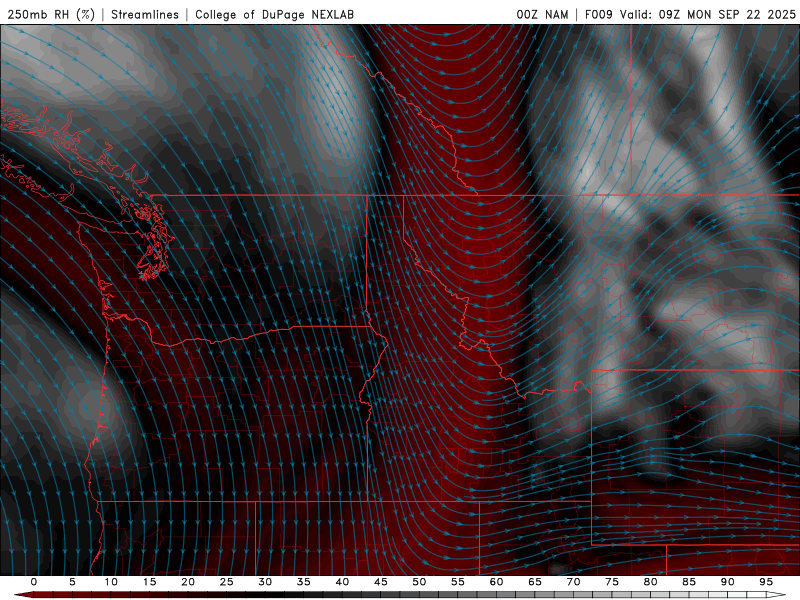Click the colorbar label '65'
800x600 pixels.
(x=535, y=582)
